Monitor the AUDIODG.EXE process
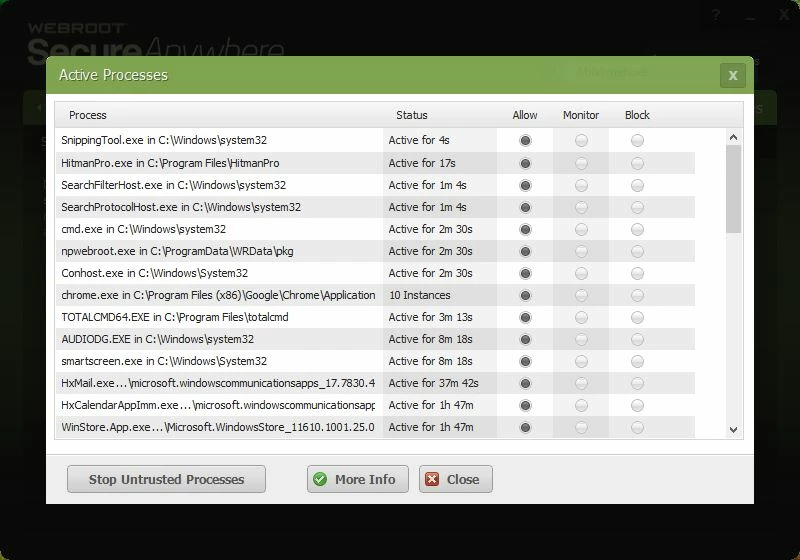The height and width of the screenshot is (560, 800). 581,339
